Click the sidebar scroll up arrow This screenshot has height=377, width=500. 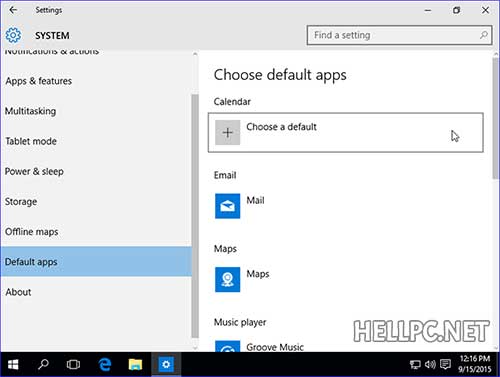(x=195, y=54)
